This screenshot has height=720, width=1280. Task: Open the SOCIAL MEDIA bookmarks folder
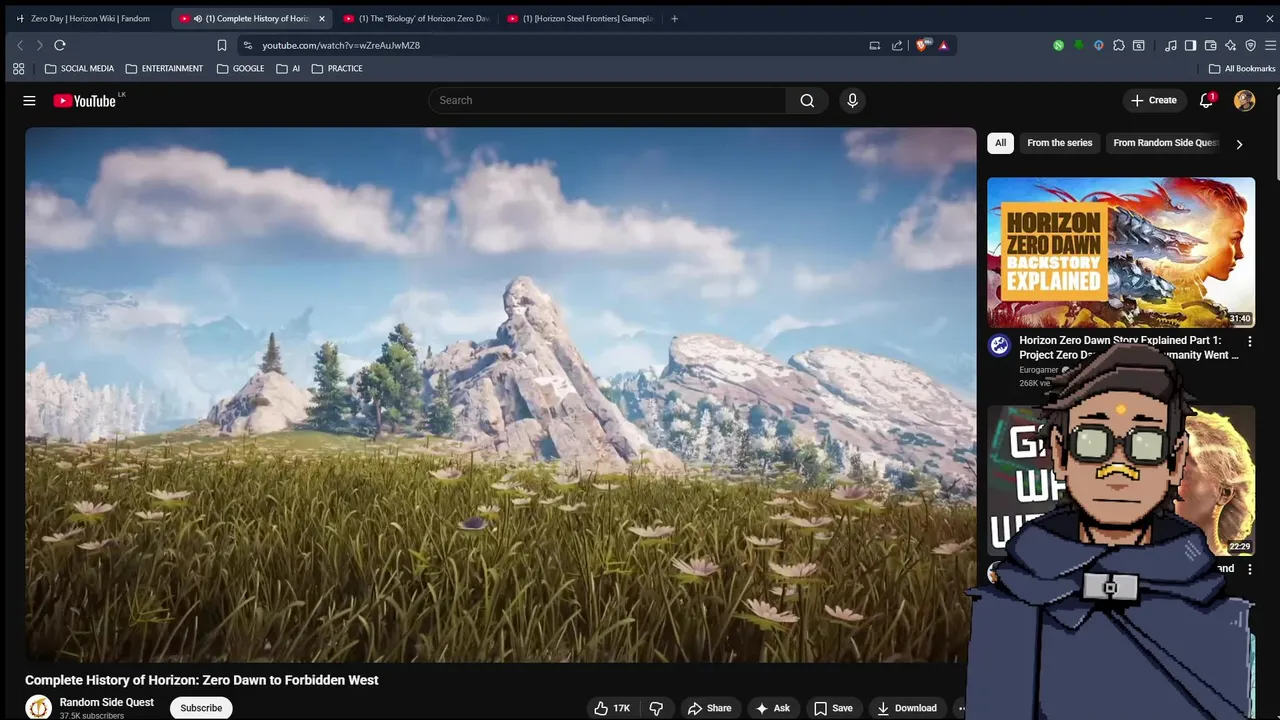(79, 69)
